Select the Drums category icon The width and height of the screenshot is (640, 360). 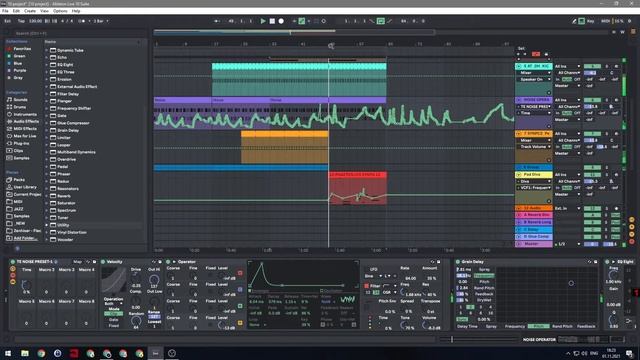point(9,107)
